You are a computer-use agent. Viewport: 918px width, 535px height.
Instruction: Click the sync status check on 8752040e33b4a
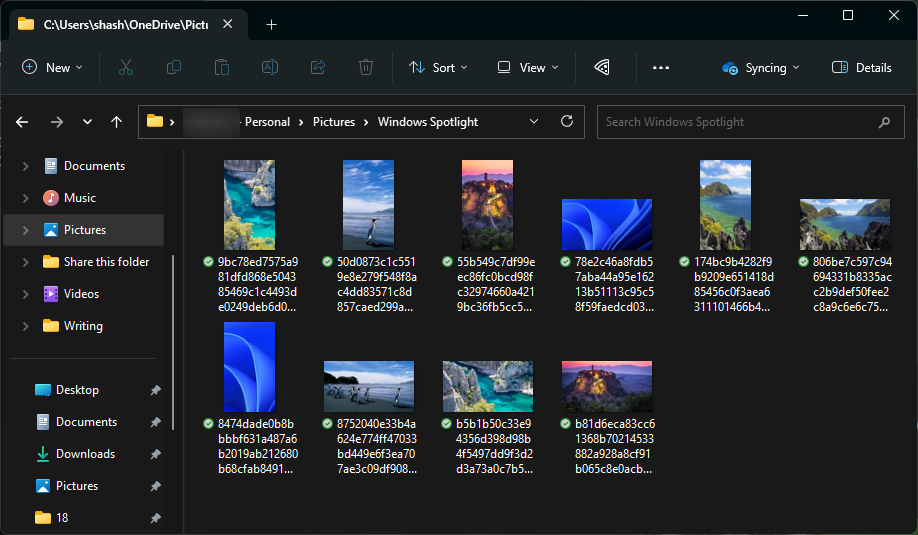327,423
